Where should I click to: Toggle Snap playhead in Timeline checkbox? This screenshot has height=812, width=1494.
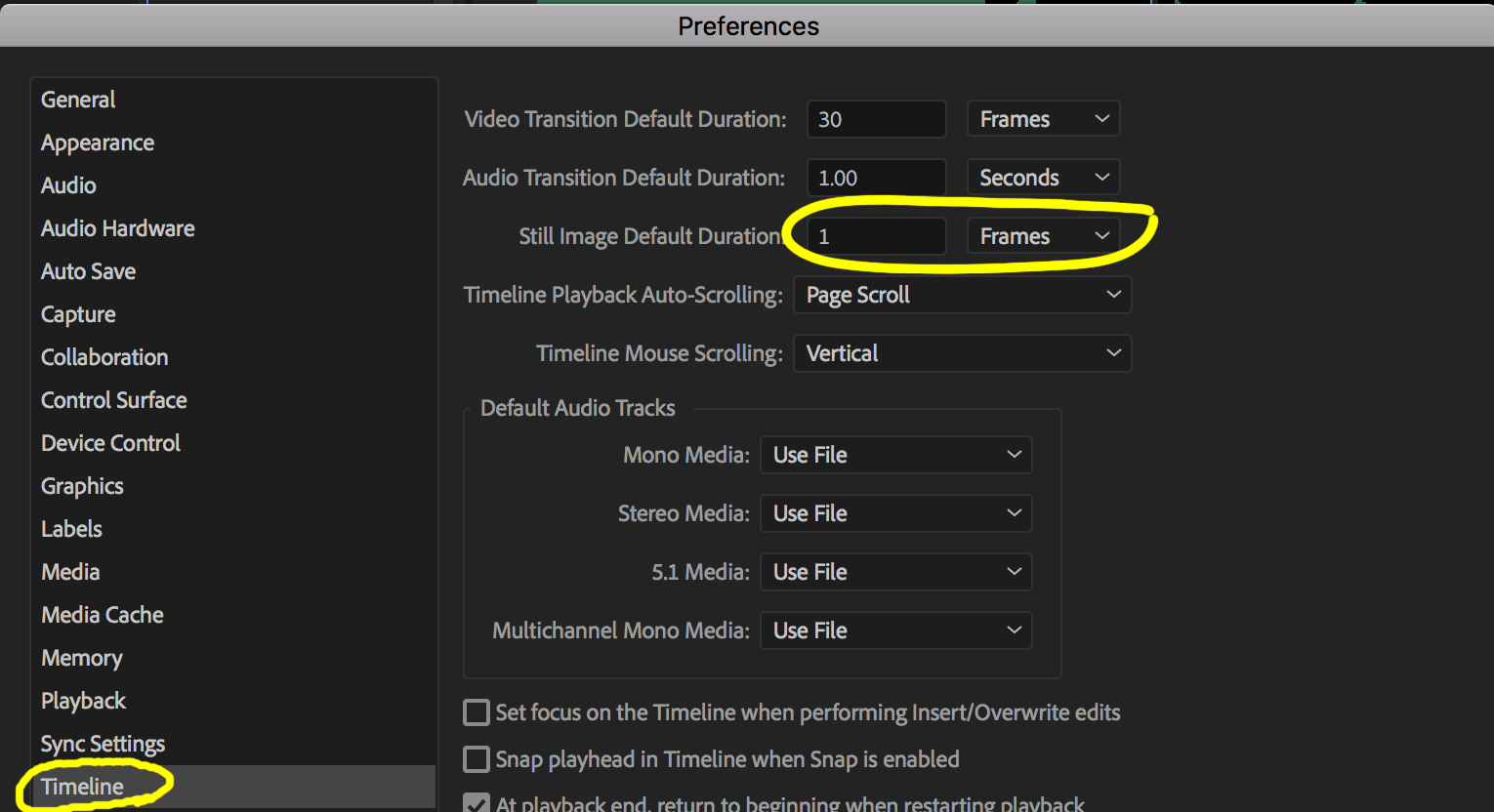(x=477, y=759)
